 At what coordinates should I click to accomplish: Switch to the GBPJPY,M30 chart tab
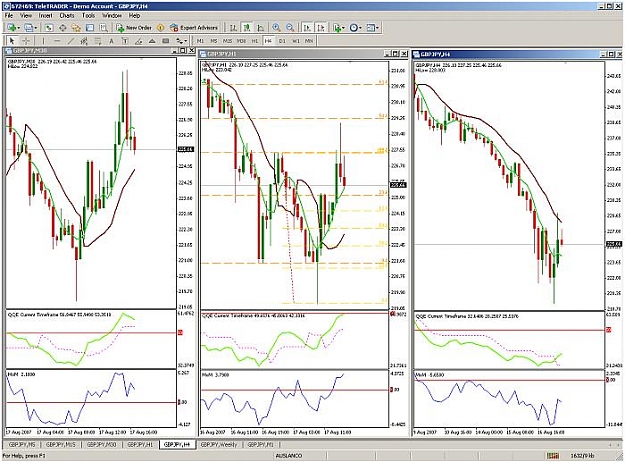click(x=101, y=444)
